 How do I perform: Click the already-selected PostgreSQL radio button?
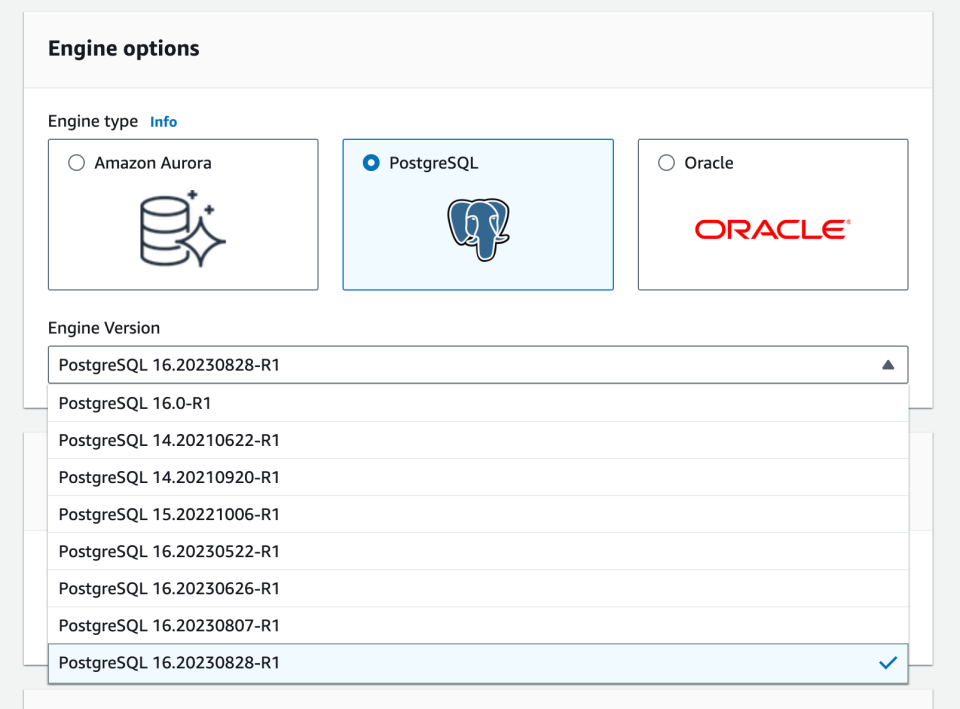(371, 162)
